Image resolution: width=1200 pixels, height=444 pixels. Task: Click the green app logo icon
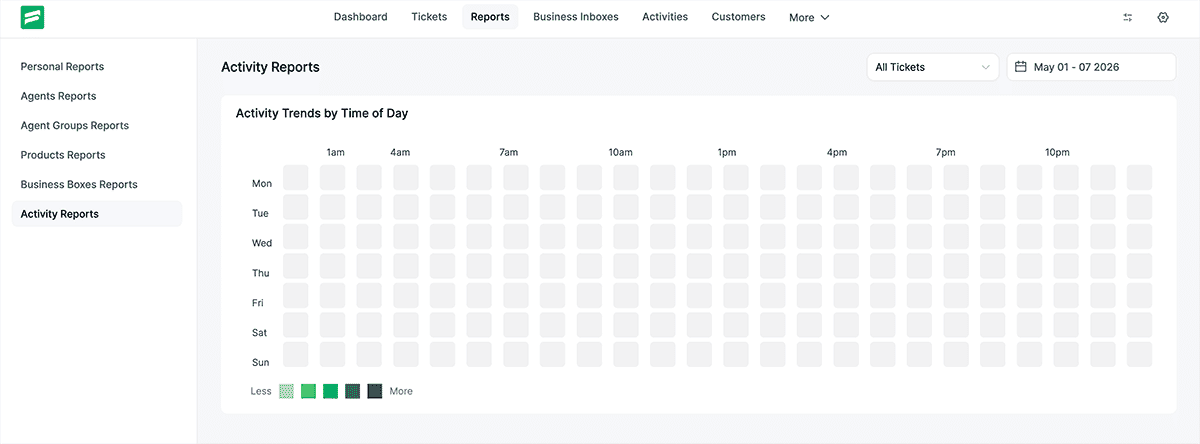(32, 17)
